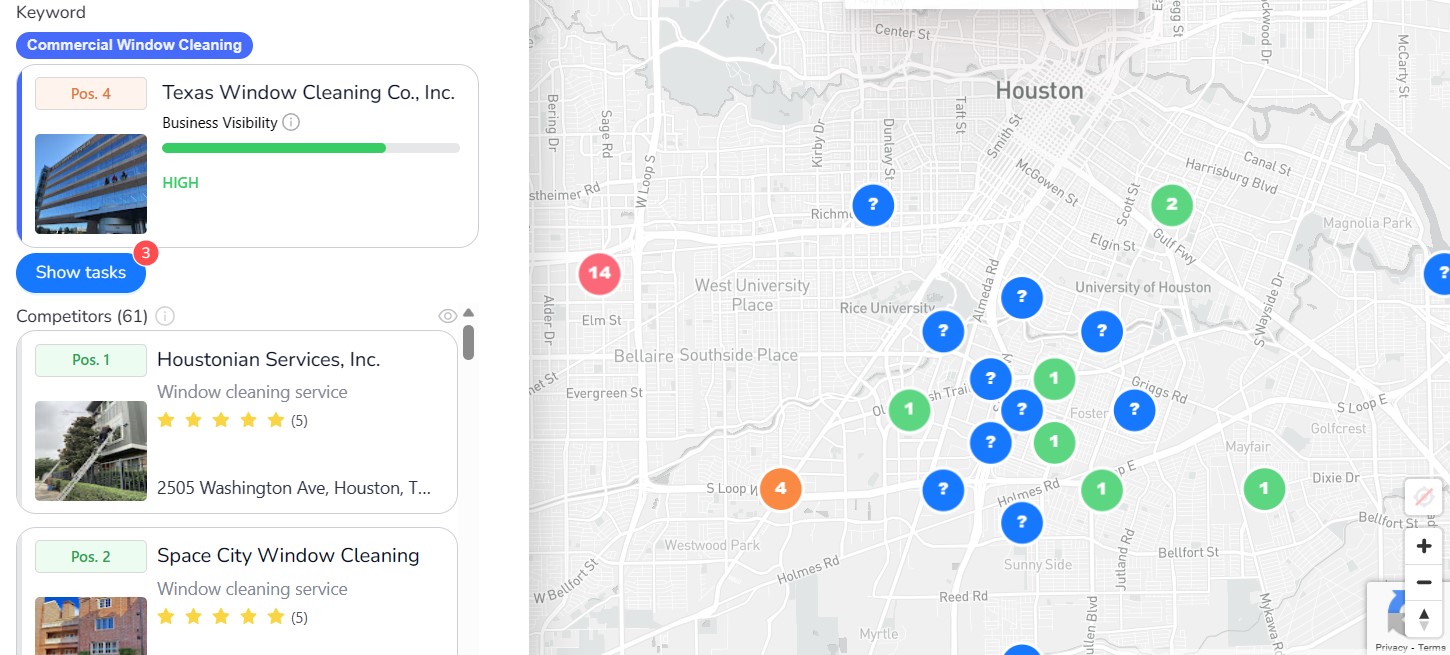This screenshot has width=1450, height=655.
Task: Open the Privacy link
Action: [1391, 648]
